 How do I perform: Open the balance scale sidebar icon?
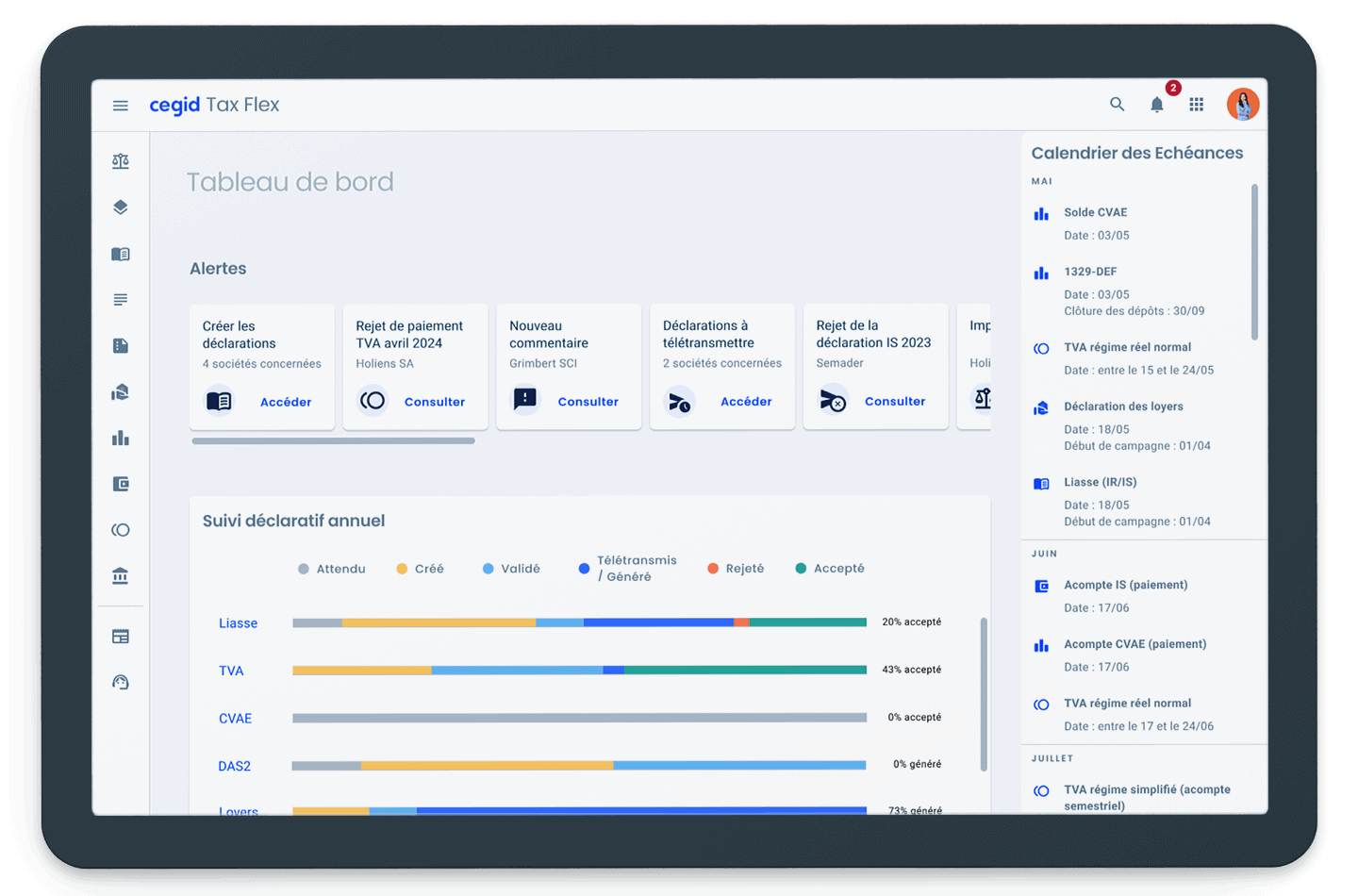121,161
